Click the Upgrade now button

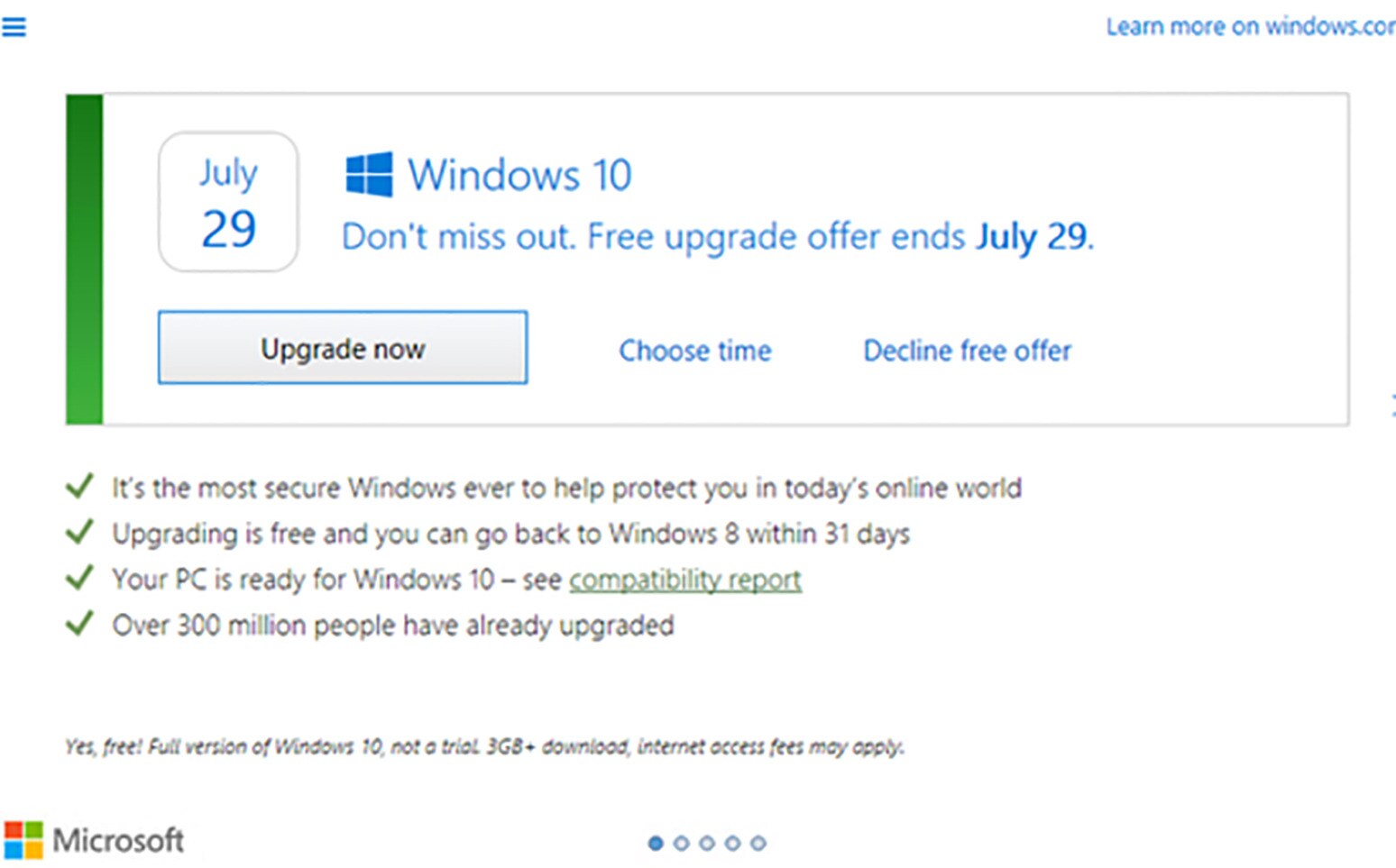pos(343,348)
